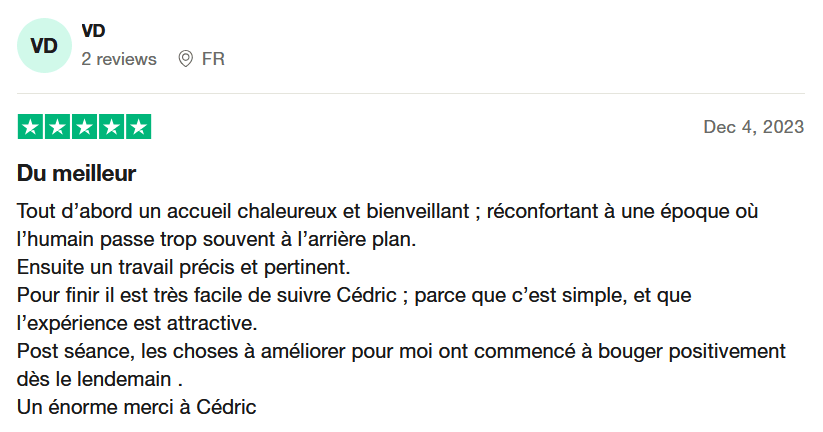This screenshot has width=823, height=432.
Task: Open the "Du meilleur" review title
Action: coord(77,174)
